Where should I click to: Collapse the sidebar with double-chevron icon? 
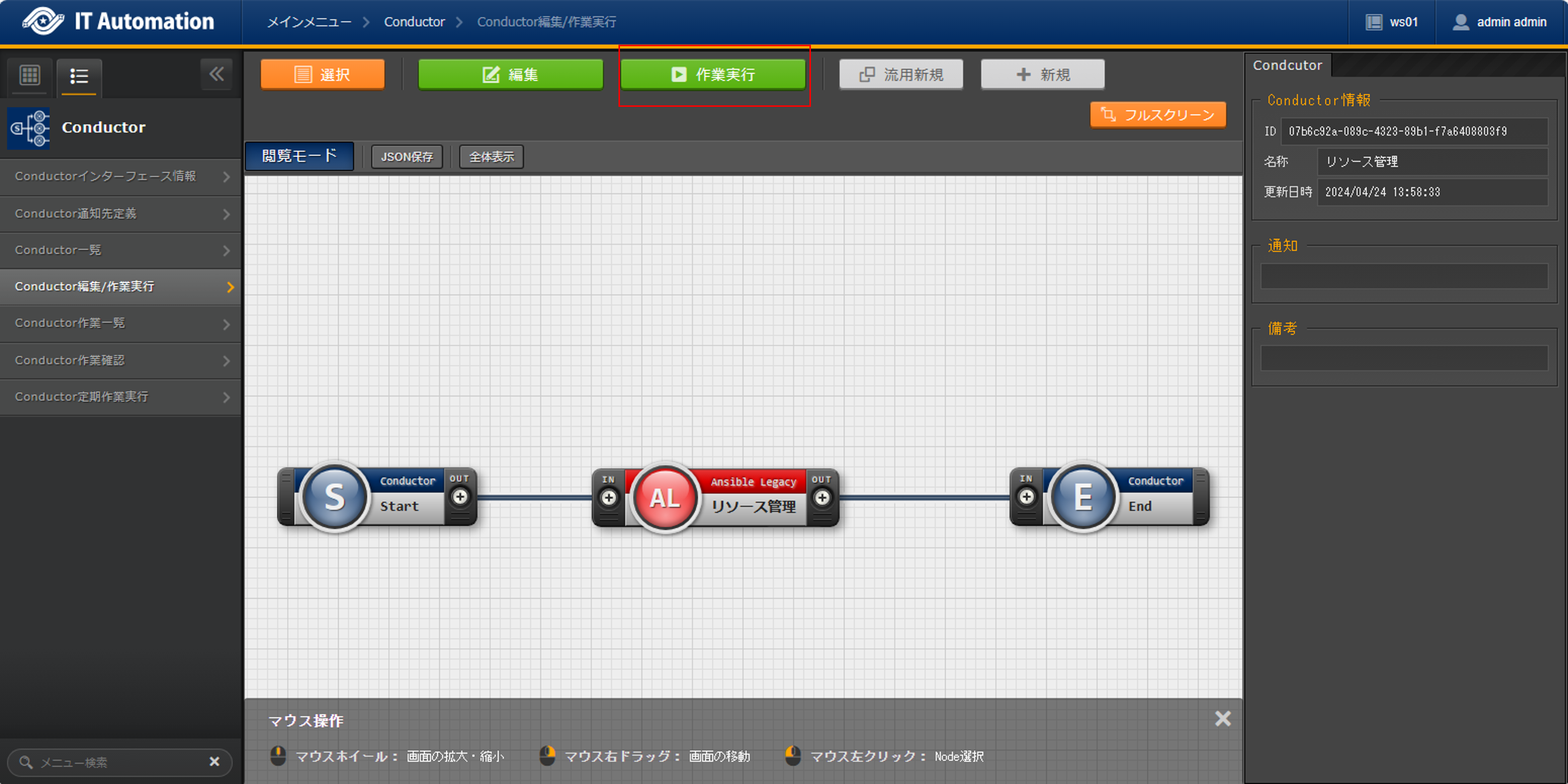click(x=216, y=74)
